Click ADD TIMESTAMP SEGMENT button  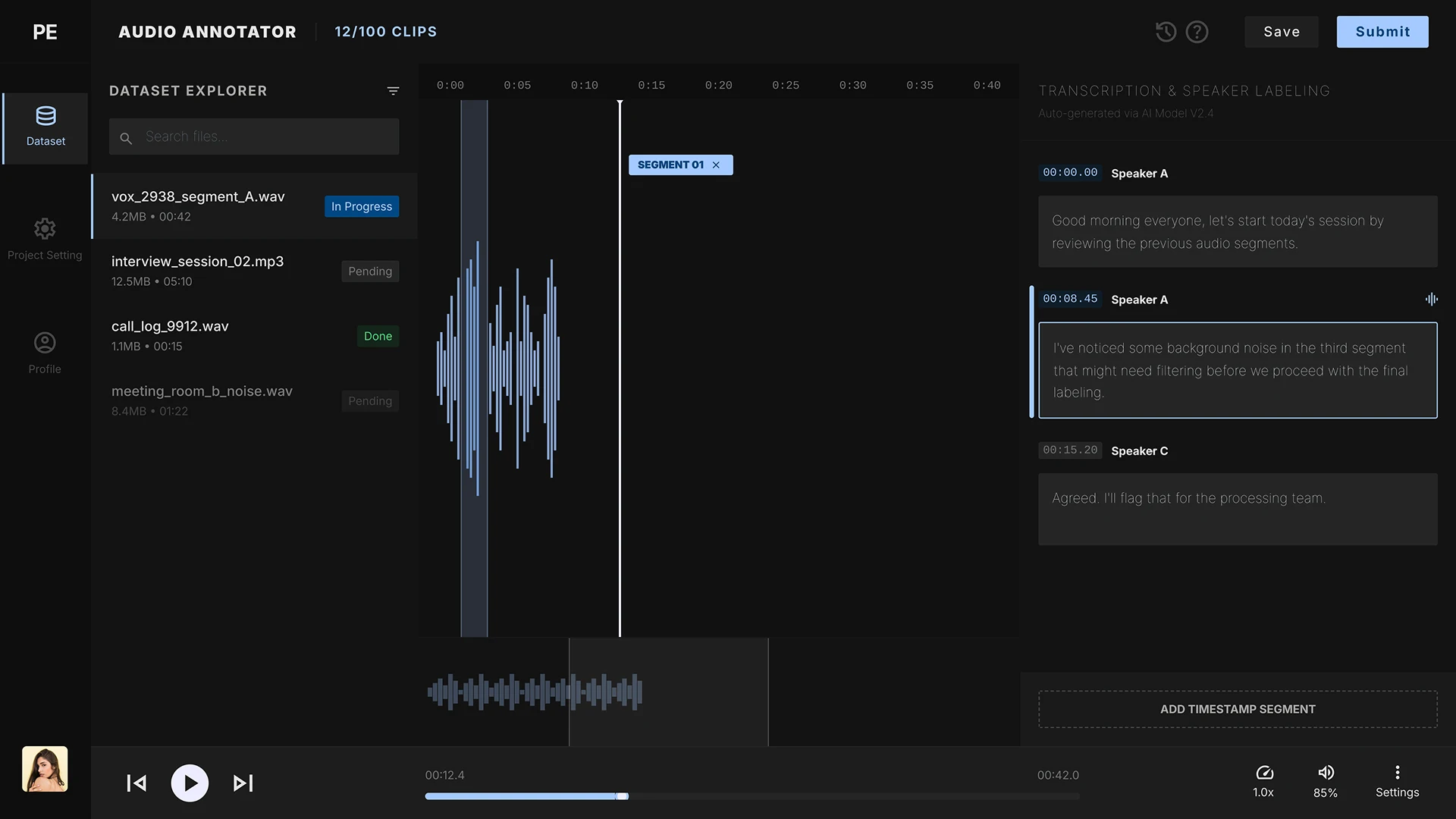pyautogui.click(x=1237, y=709)
